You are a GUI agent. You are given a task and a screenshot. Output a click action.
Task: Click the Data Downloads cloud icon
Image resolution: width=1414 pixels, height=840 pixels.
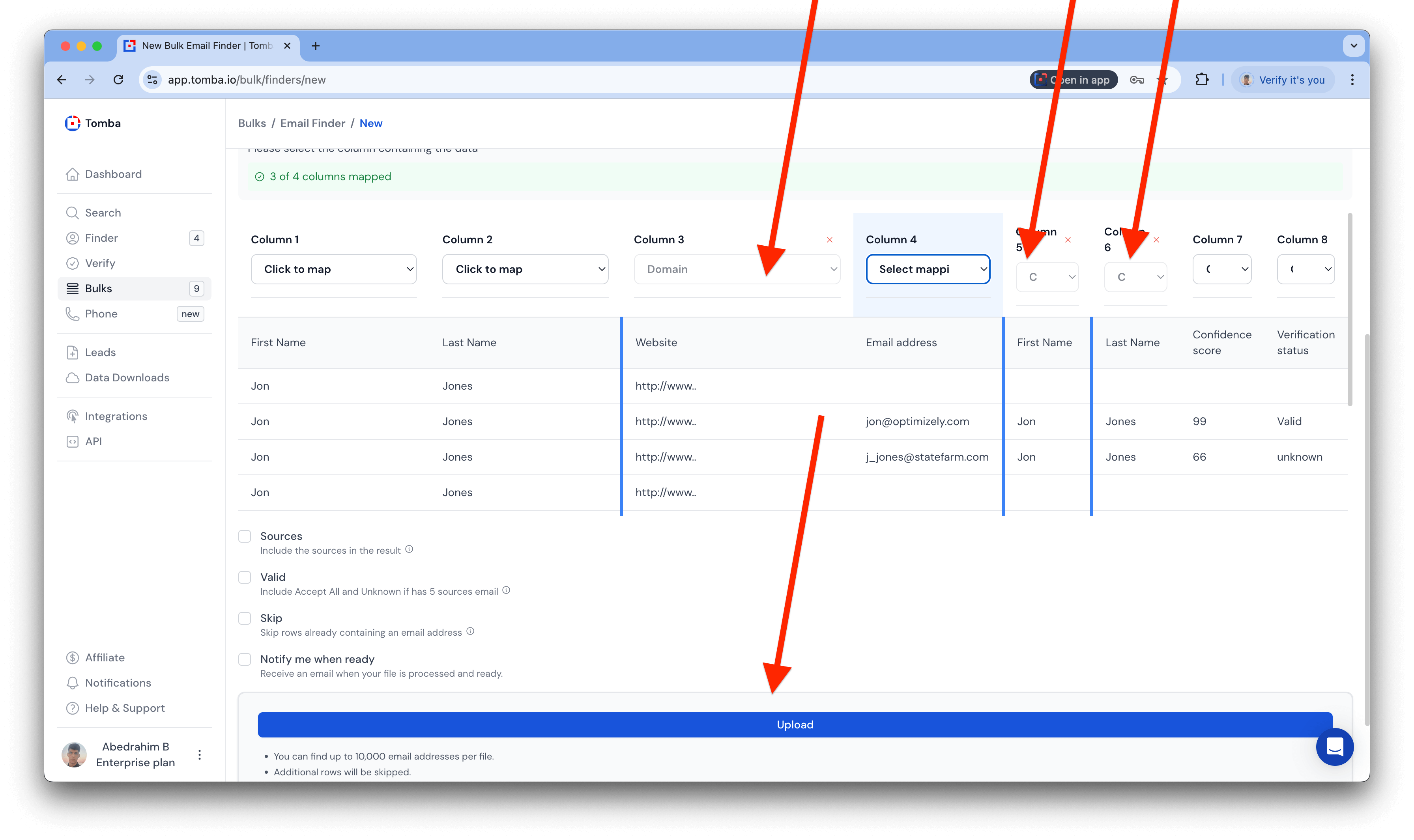(x=73, y=377)
